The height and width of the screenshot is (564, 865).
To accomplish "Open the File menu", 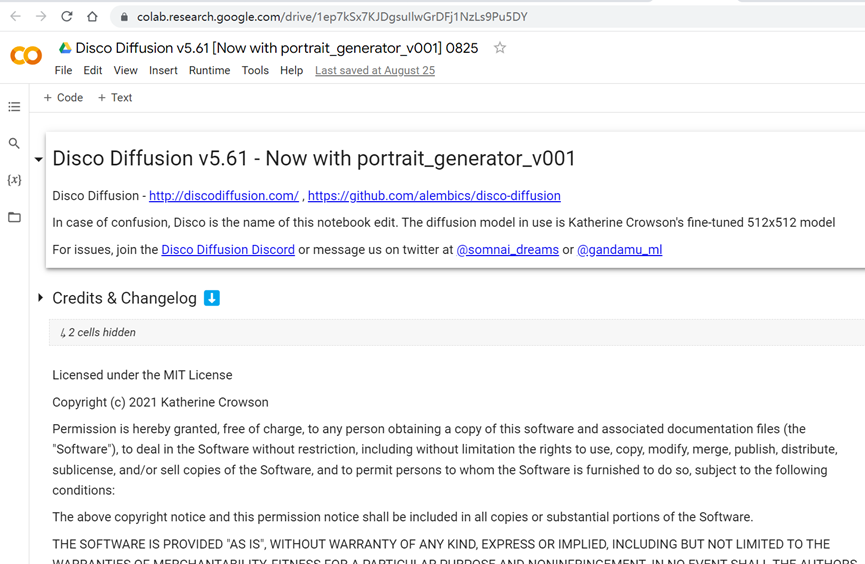I will 63,71.
